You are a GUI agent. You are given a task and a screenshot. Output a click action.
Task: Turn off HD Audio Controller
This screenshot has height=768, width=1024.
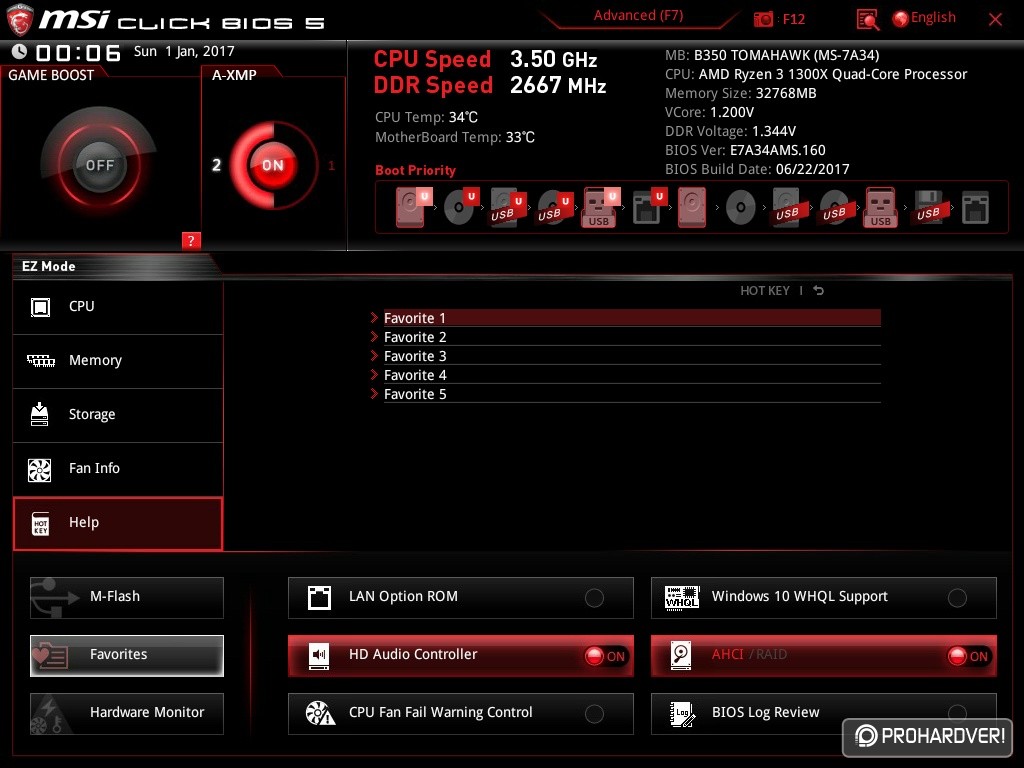tap(605, 656)
